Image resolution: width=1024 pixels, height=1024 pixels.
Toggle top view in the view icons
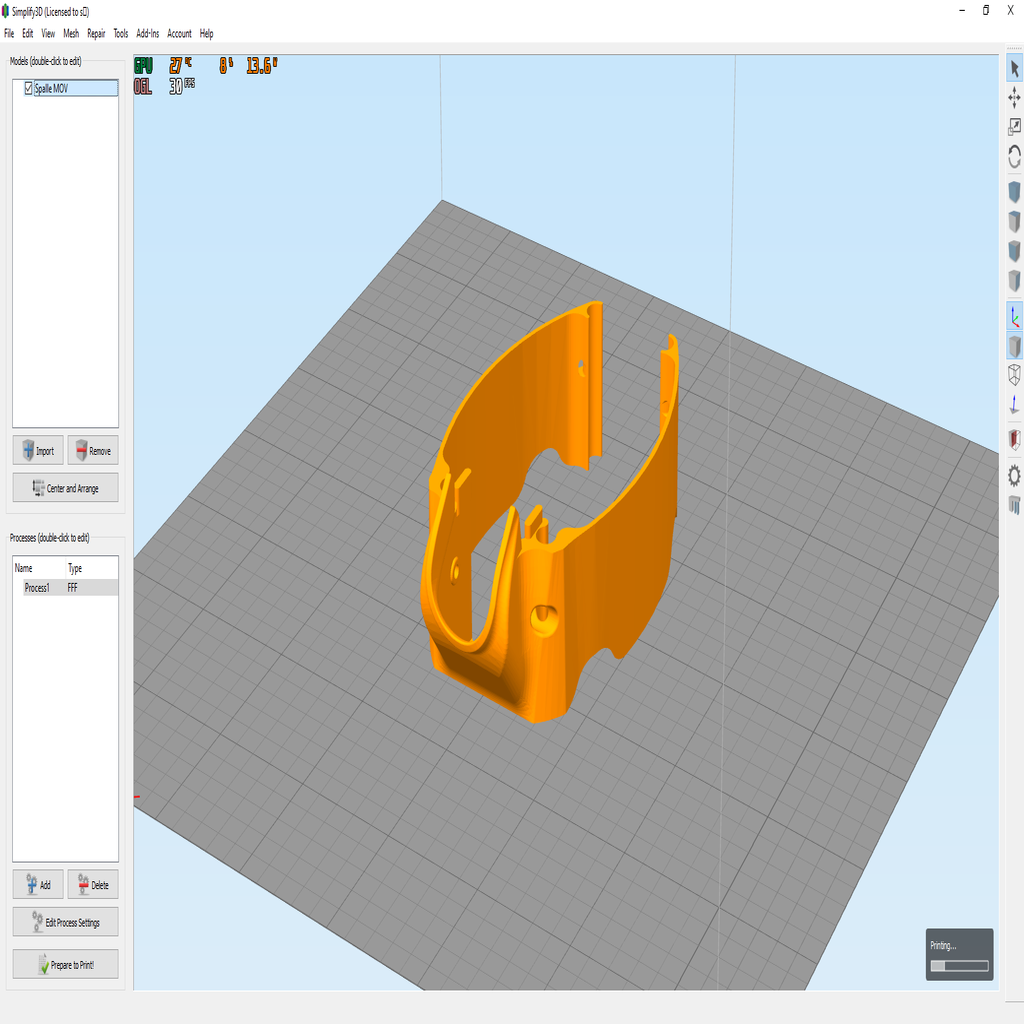click(x=1013, y=222)
